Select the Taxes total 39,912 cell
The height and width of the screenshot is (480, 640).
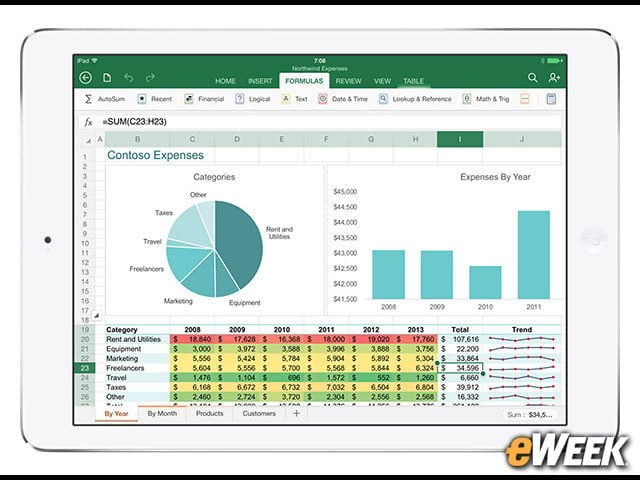460,387
